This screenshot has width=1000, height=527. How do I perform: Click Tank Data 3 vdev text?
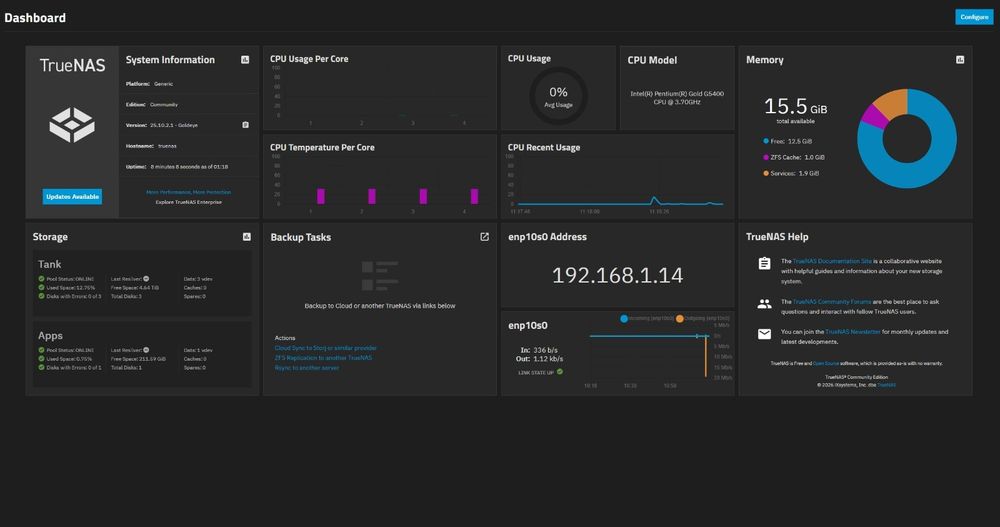[x=198, y=279]
